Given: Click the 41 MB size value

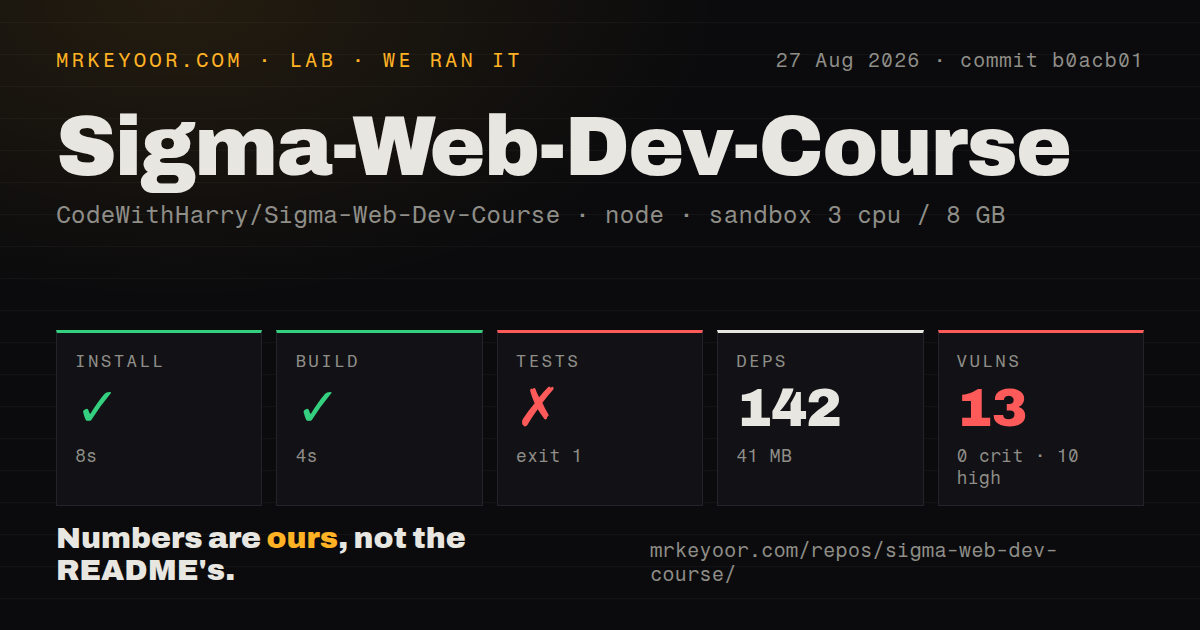Looking at the screenshot, I should 764,456.
